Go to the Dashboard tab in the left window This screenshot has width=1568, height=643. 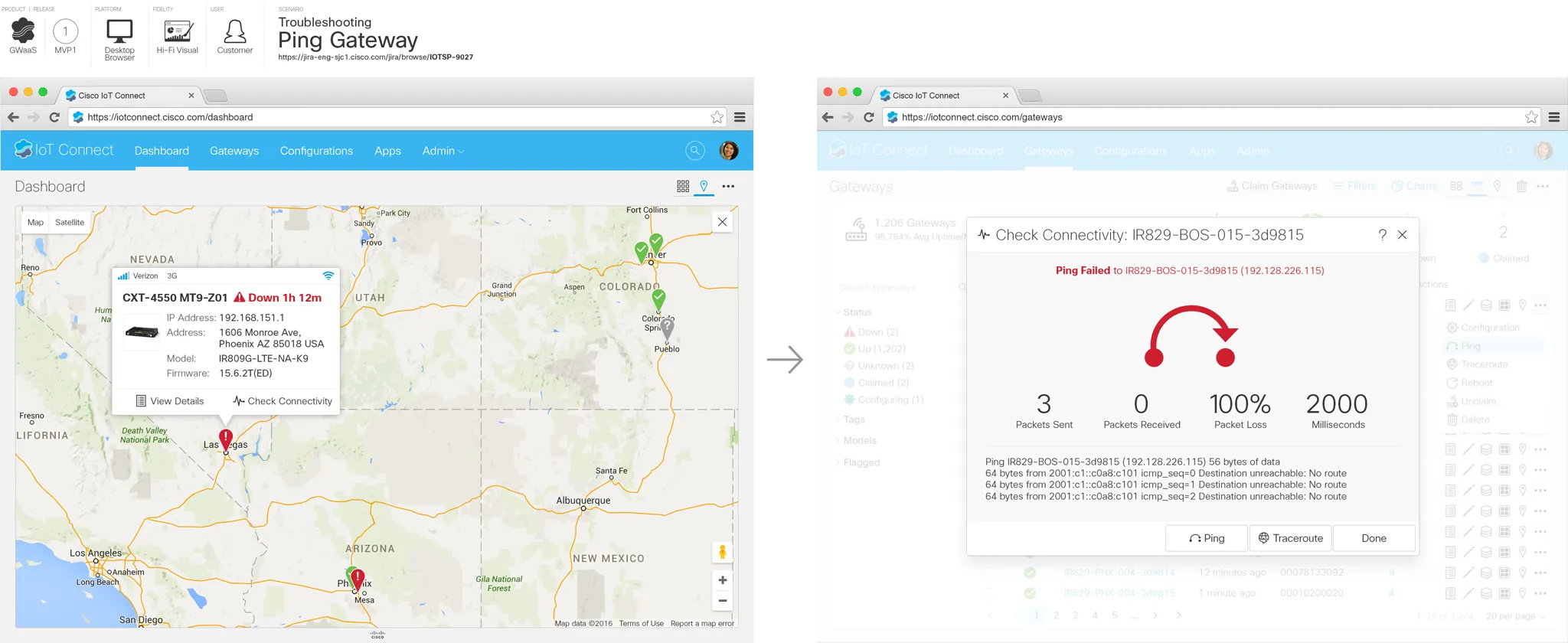pos(162,151)
